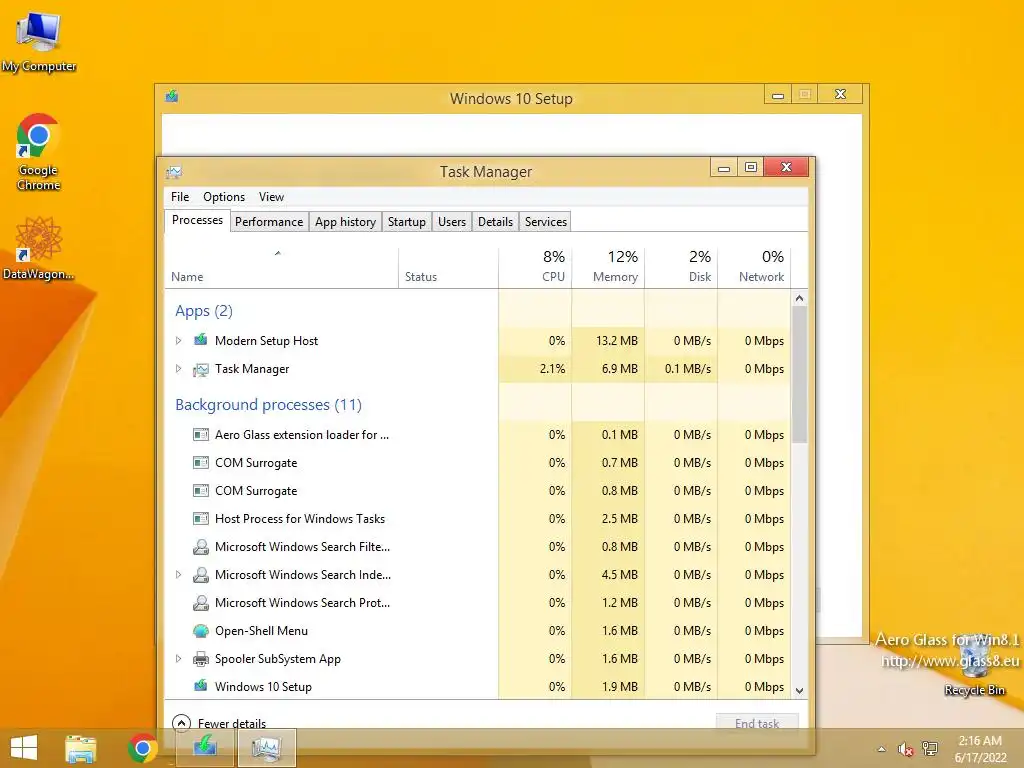This screenshot has width=1024, height=768.
Task: Click Microsoft Windows Search Protocol icon
Action: [200, 603]
